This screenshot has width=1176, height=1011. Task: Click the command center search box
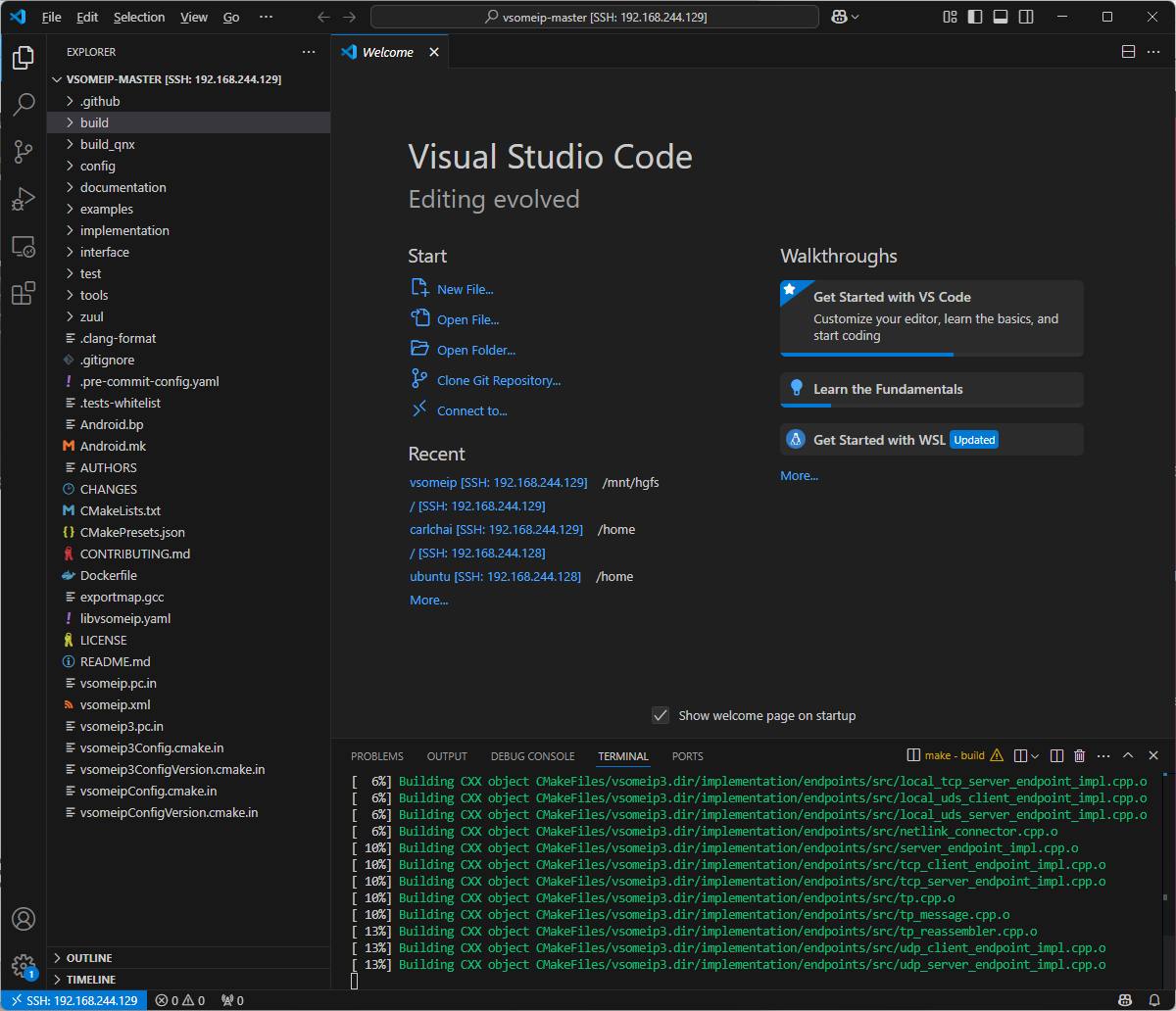coord(595,17)
